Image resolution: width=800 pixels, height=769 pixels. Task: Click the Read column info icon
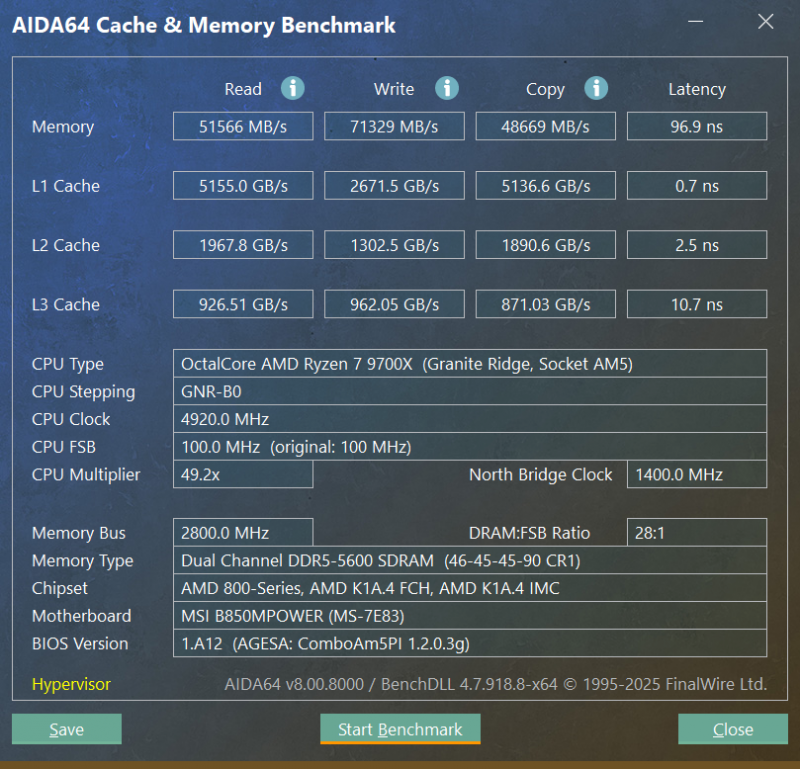pyautogui.click(x=293, y=88)
